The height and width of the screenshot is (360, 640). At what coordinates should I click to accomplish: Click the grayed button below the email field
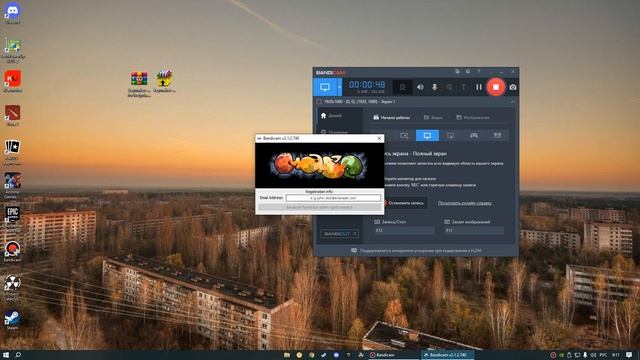tap(319, 207)
